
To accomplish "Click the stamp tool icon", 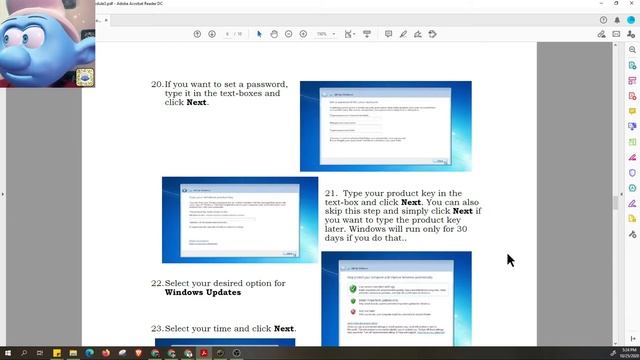I will 433,34.
